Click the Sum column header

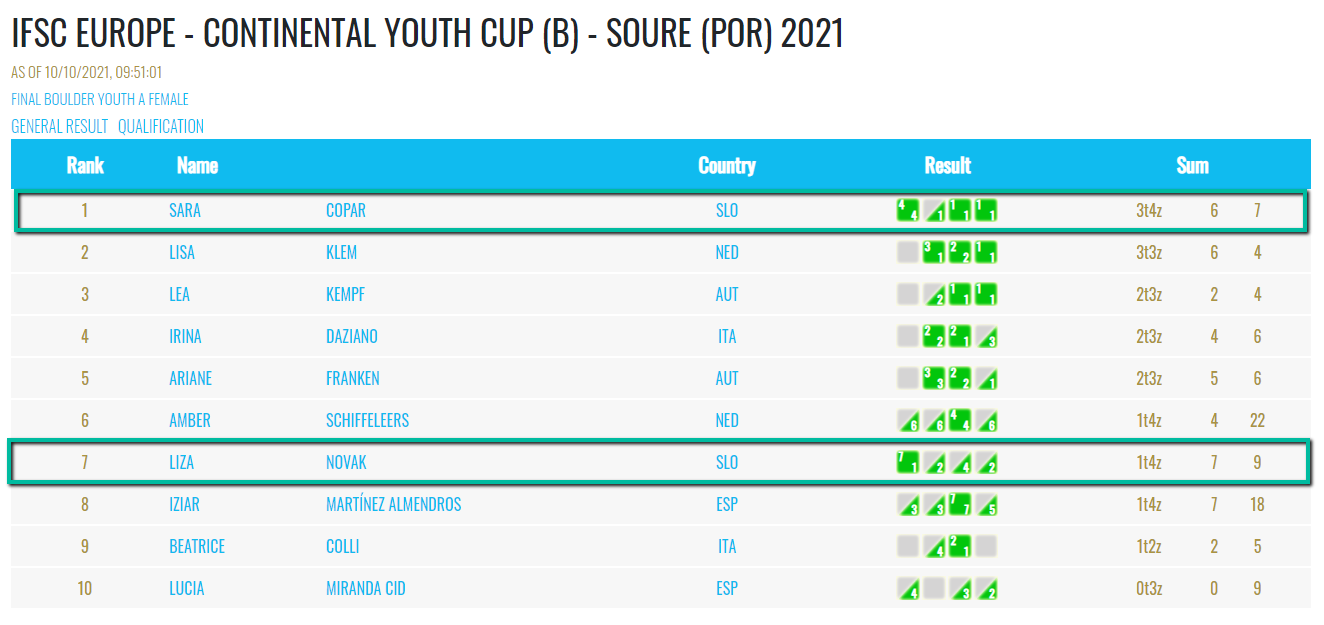(x=1192, y=165)
